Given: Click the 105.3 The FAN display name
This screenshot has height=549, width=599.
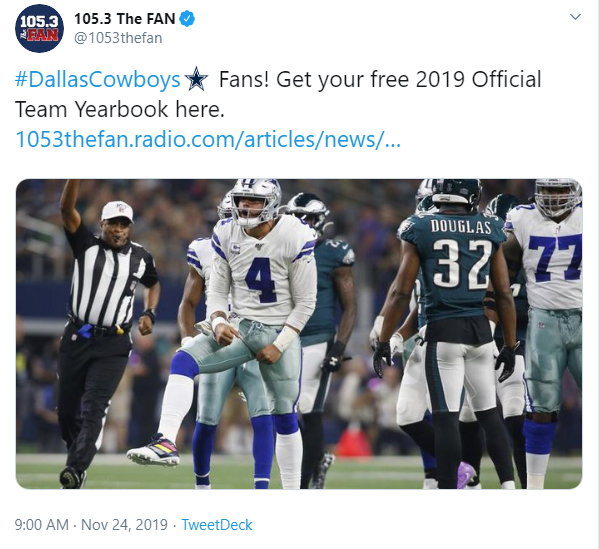Looking at the screenshot, I should (125, 19).
